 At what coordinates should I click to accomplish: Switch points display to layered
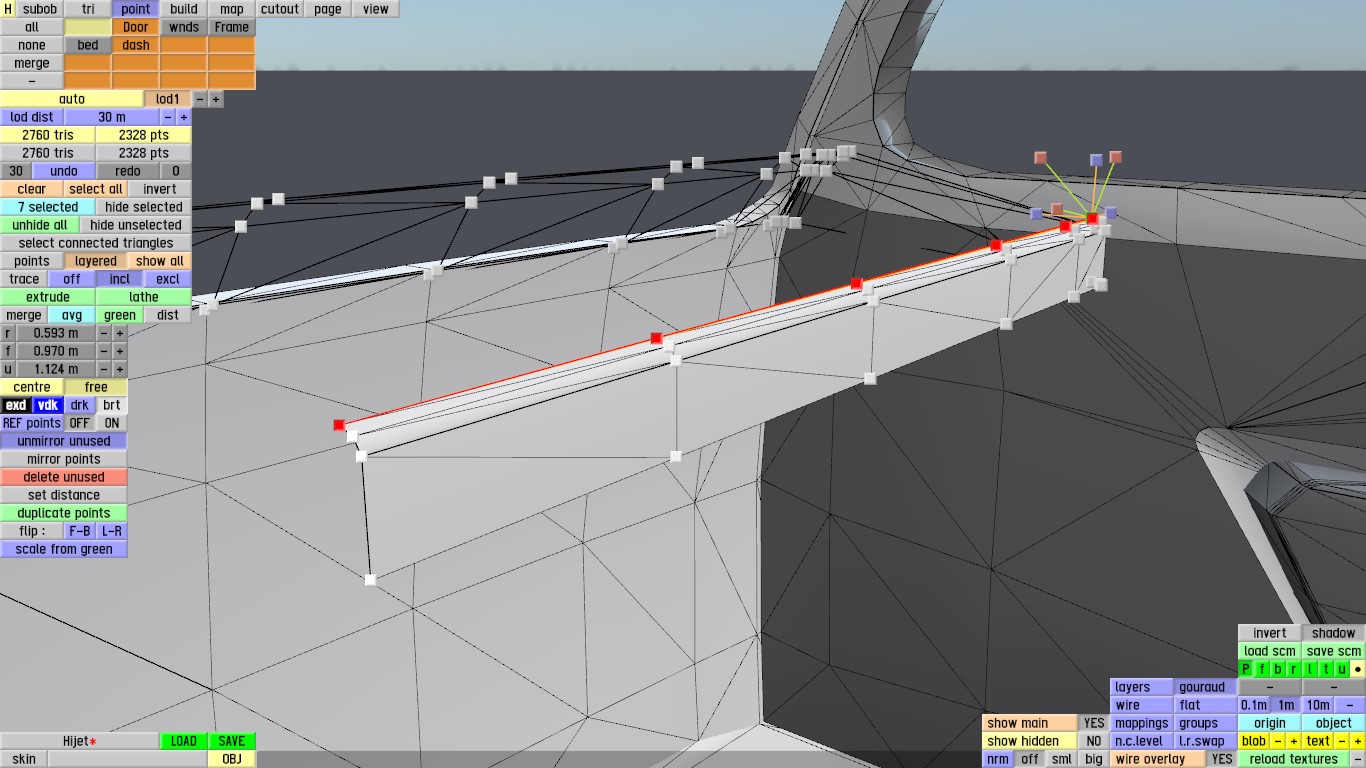pos(96,261)
